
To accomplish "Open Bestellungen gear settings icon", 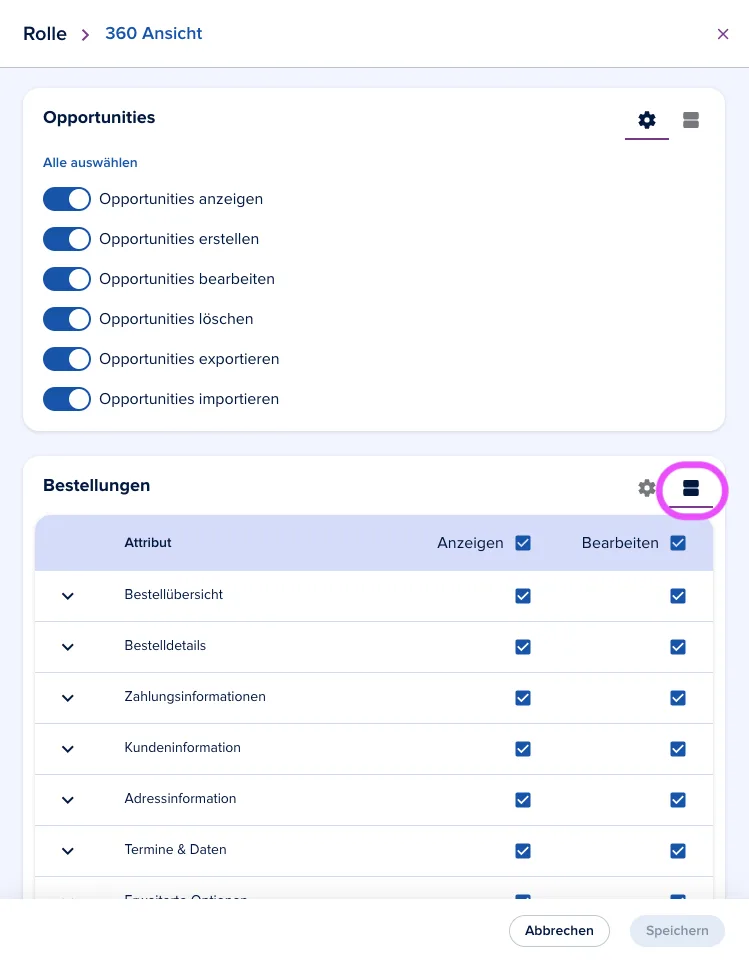I will [646, 488].
